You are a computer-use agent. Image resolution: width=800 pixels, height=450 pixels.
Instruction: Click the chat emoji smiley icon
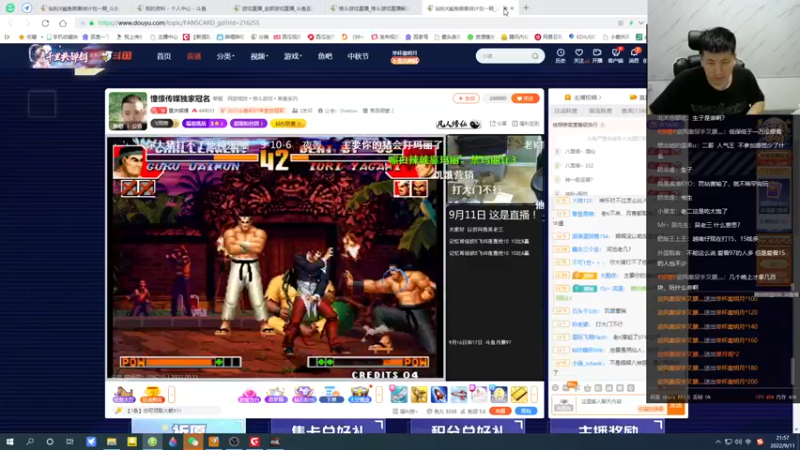[x=555, y=388]
